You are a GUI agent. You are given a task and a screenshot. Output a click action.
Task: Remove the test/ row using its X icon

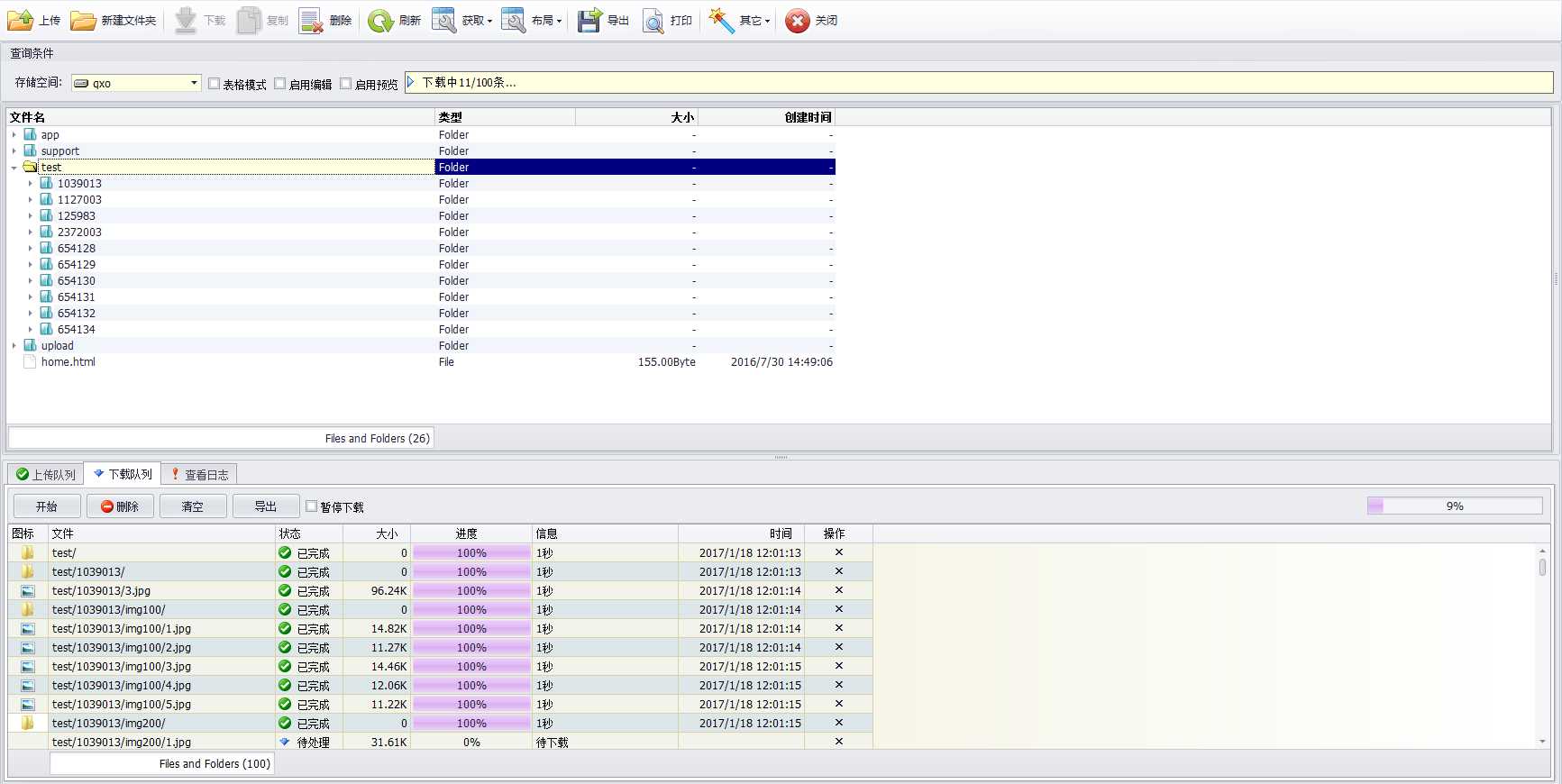pyautogui.click(x=839, y=552)
